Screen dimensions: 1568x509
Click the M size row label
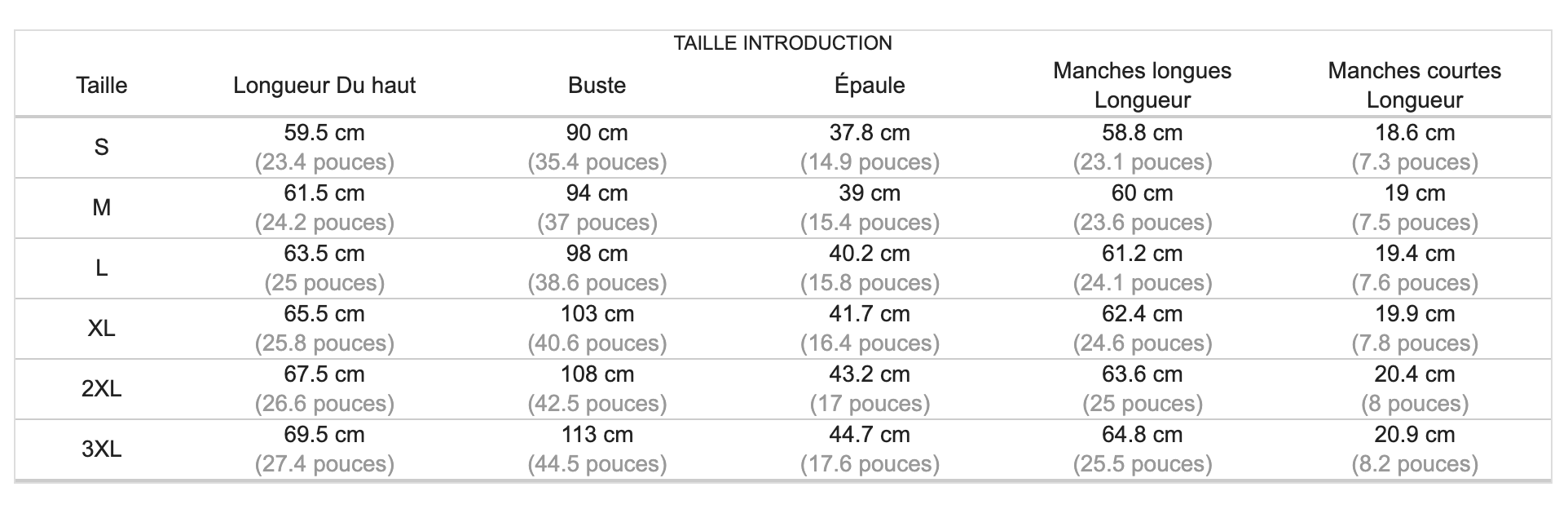click(x=102, y=208)
